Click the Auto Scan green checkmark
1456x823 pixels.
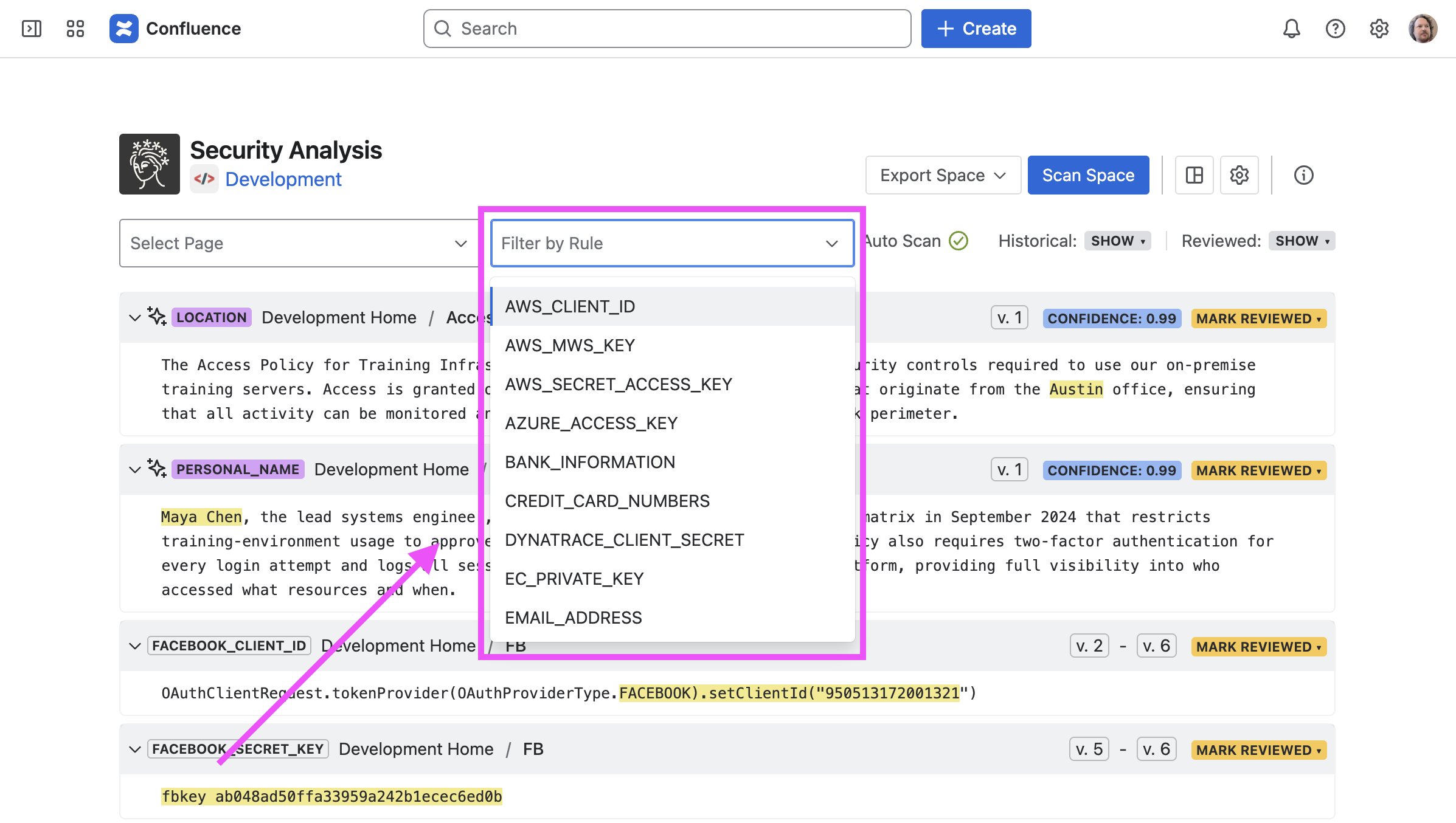(959, 241)
